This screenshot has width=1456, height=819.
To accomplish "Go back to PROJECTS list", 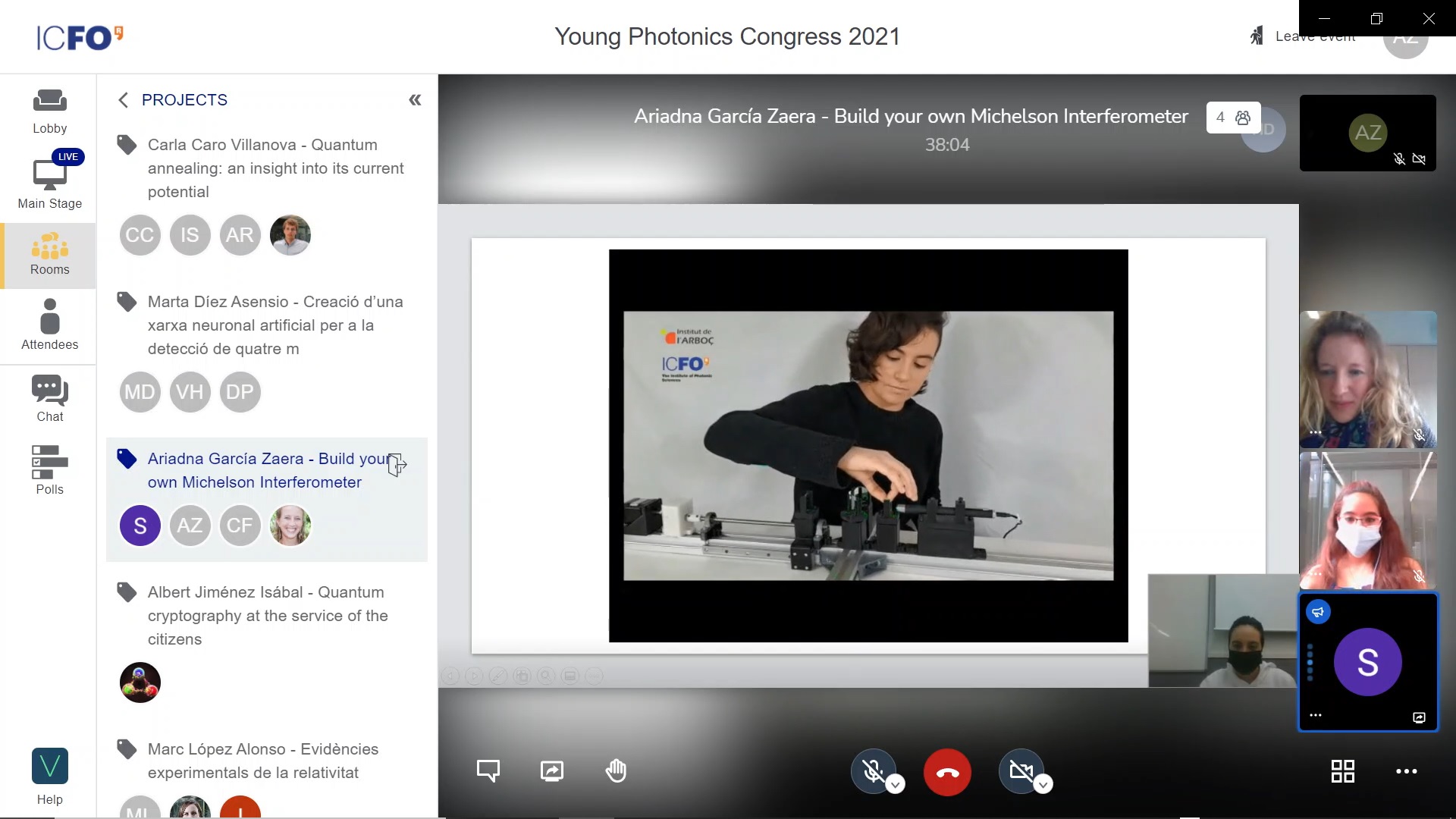I will pos(124,100).
